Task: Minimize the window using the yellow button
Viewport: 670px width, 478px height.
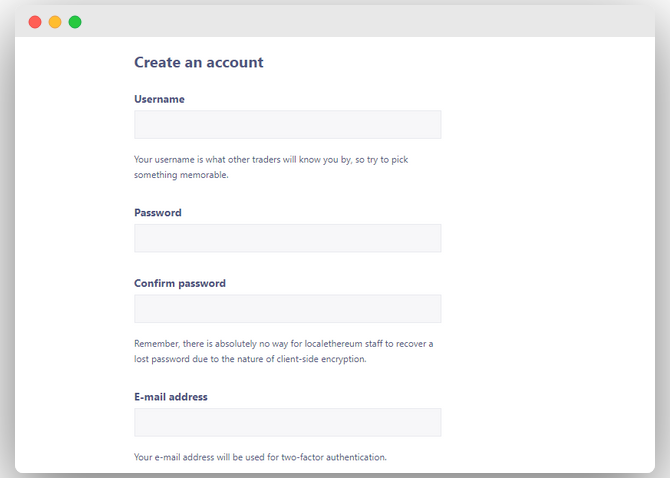Action: coord(55,22)
